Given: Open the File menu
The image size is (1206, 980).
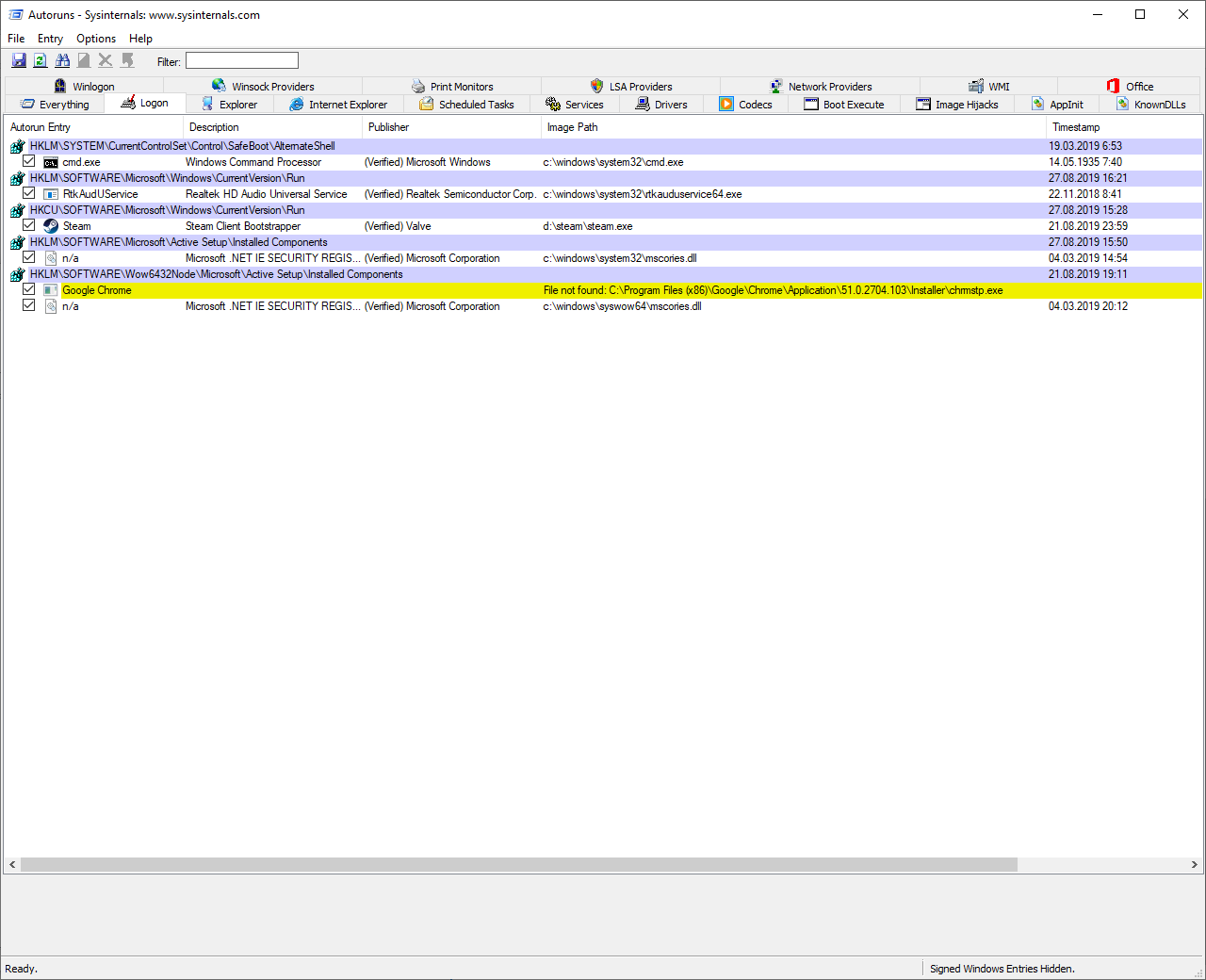Looking at the screenshot, I should (16, 39).
